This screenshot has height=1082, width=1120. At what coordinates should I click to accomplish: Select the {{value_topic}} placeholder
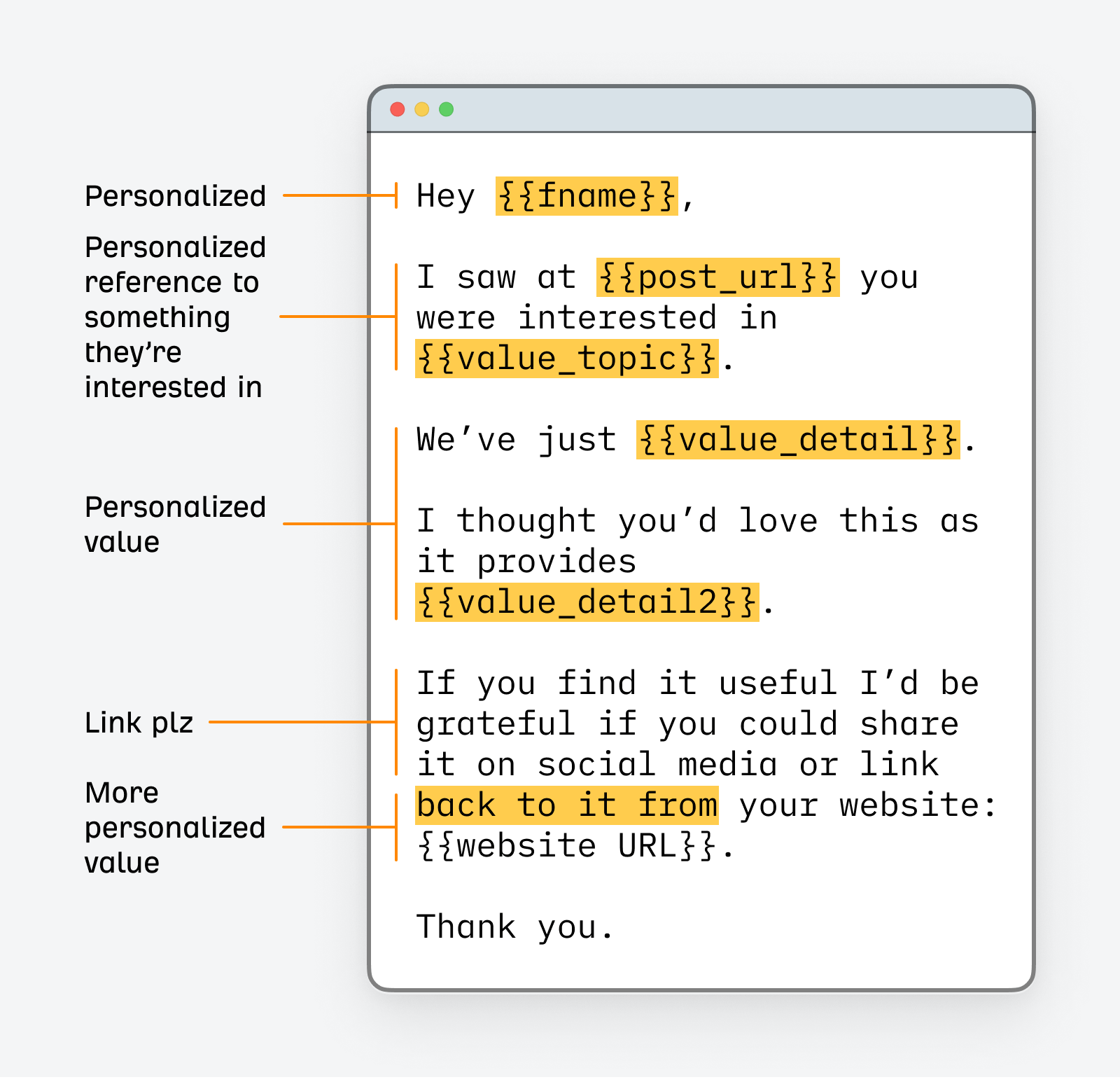click(x=566, y=359)
